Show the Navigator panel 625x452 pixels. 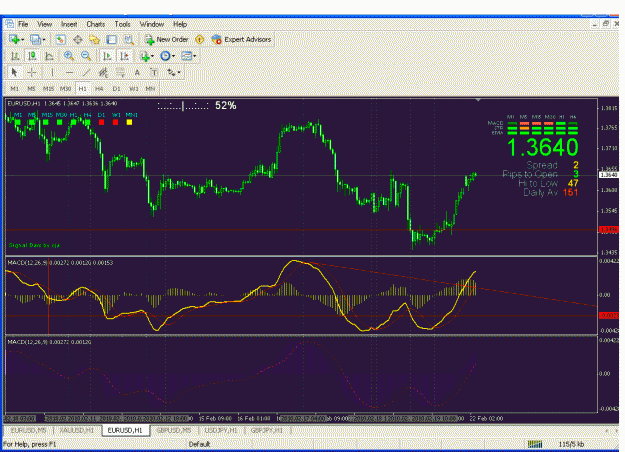[x=94, y=39]
